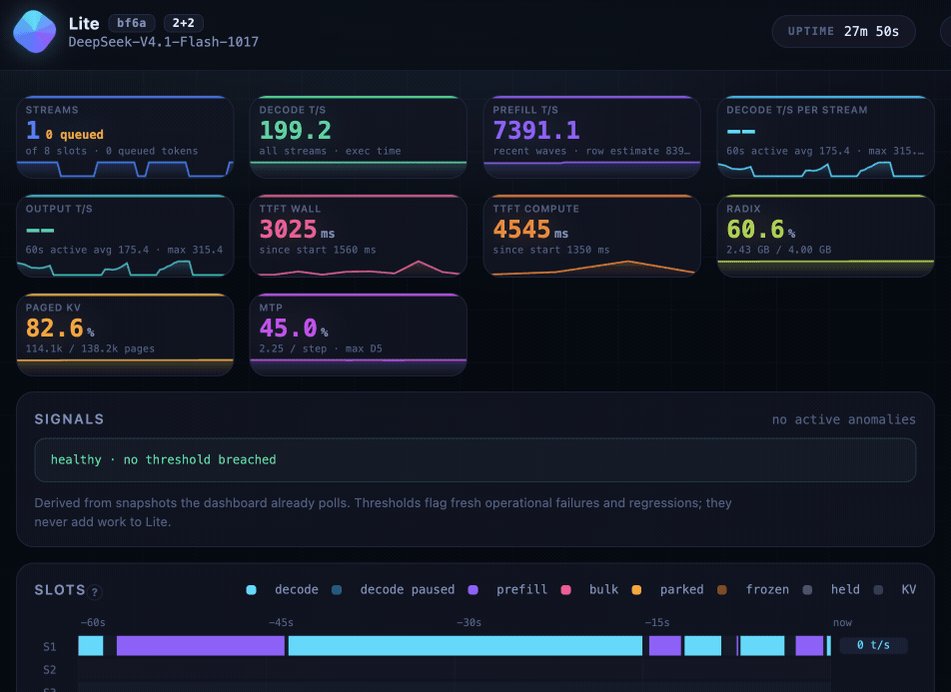
Task: Click the KV legend swatch
Action: 878,590
